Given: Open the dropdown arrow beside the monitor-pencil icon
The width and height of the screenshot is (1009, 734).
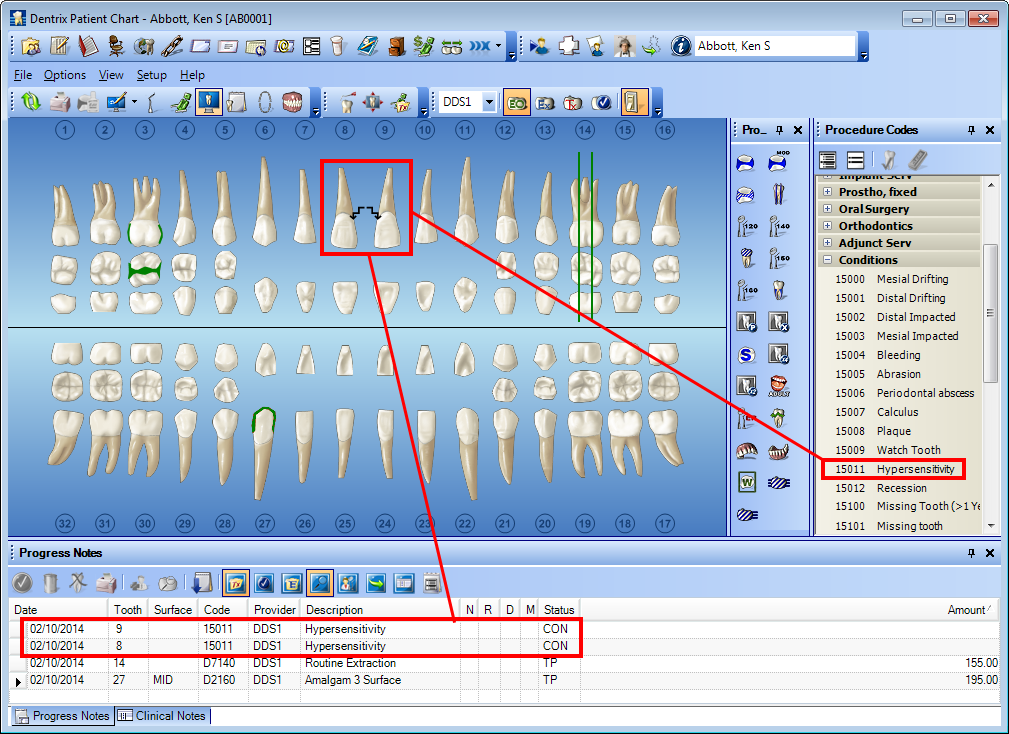Looking at the screenshot, I should (134, 102).
